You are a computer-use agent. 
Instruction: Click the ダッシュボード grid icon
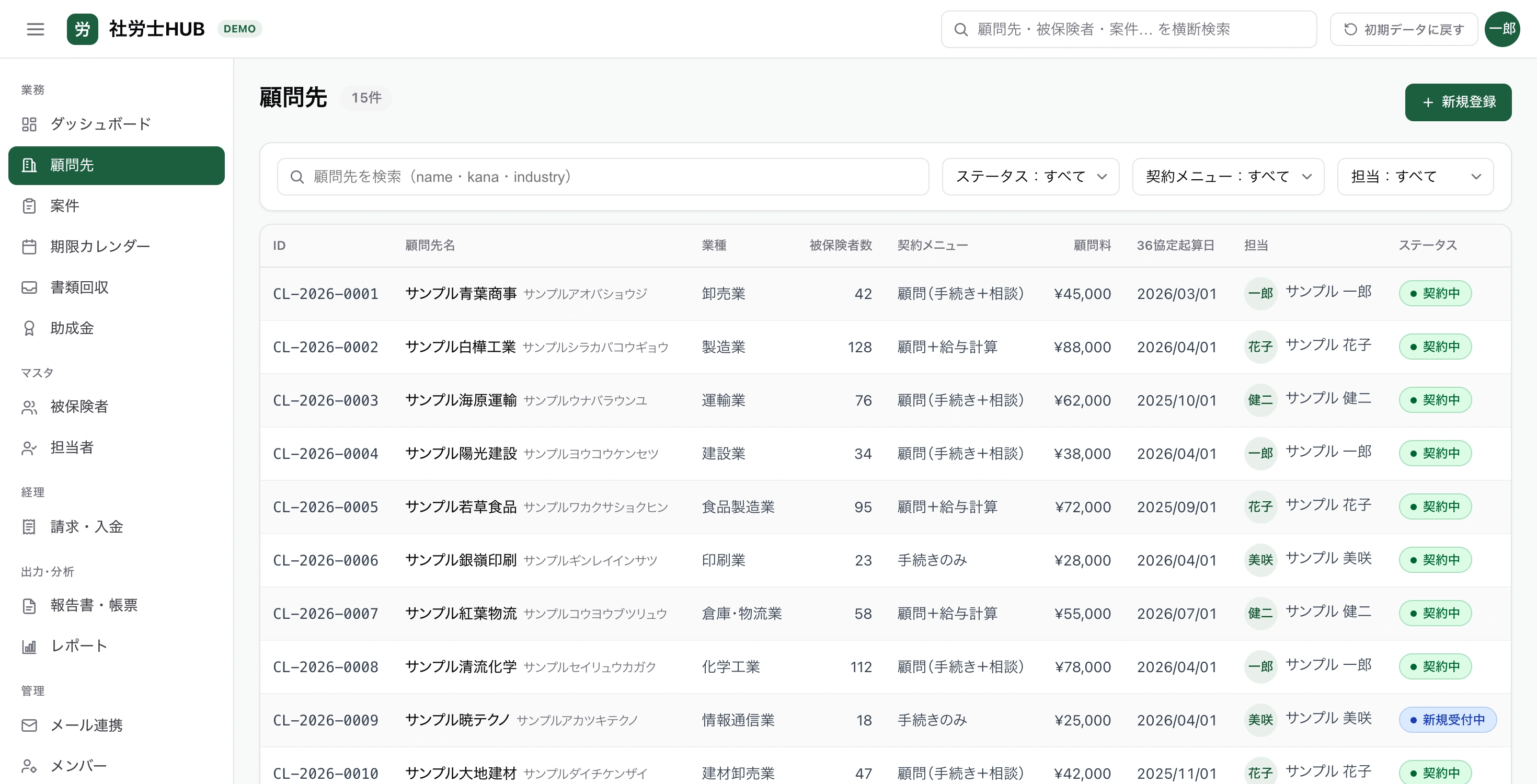tap(29, 124)
